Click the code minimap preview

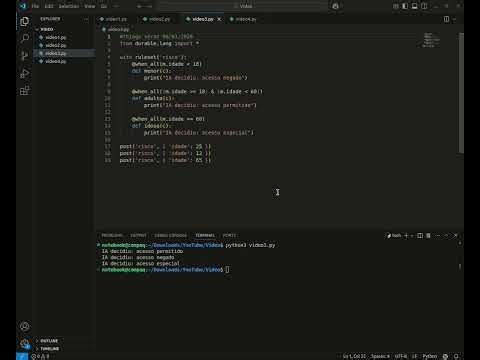point(431,40)
